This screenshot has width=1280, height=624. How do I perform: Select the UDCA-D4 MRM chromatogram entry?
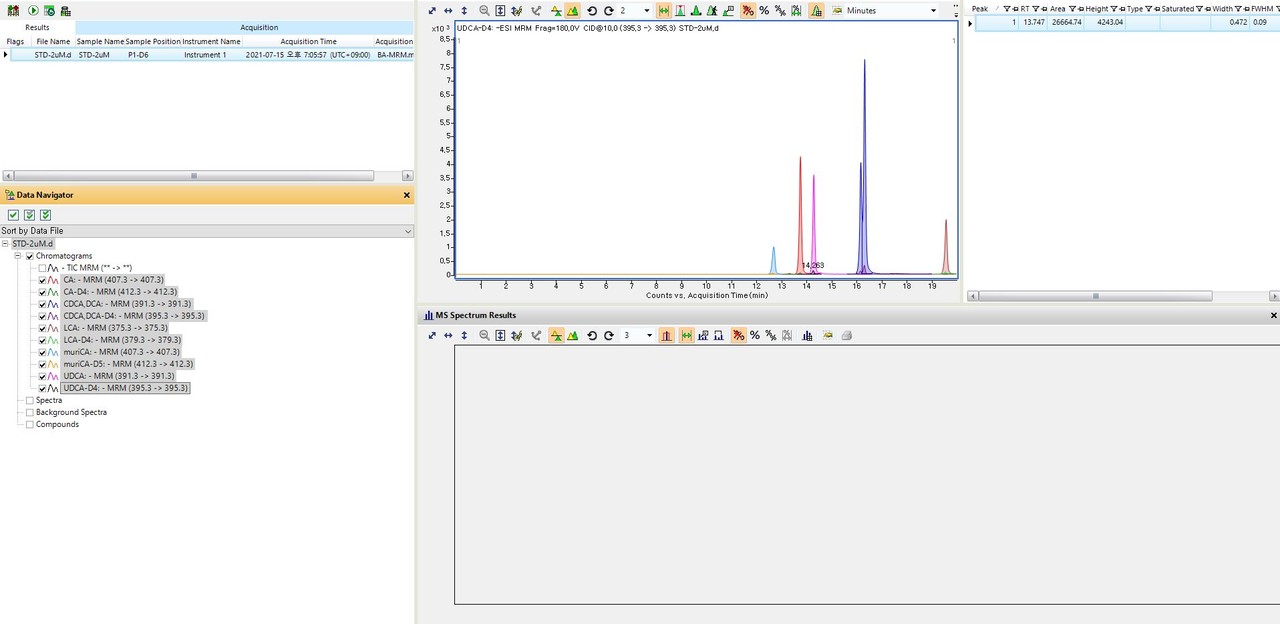tap(125, 388)
